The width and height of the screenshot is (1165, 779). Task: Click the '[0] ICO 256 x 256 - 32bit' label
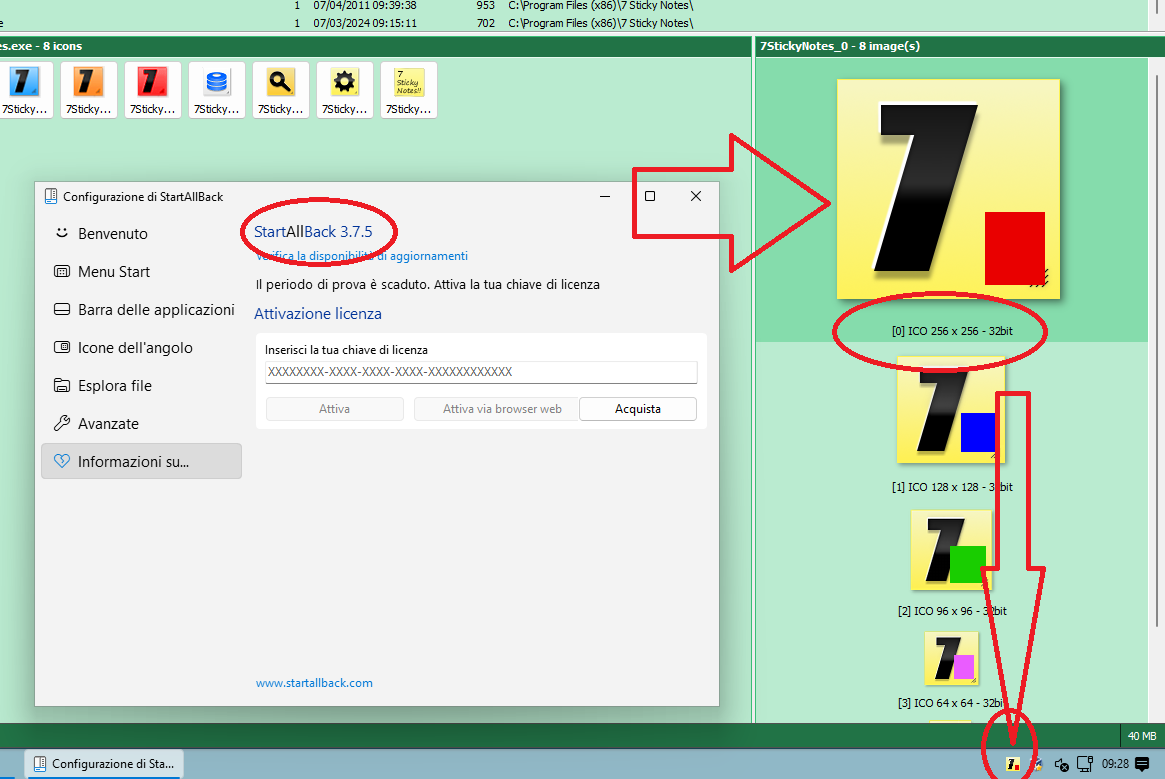[x=952, y=331]
